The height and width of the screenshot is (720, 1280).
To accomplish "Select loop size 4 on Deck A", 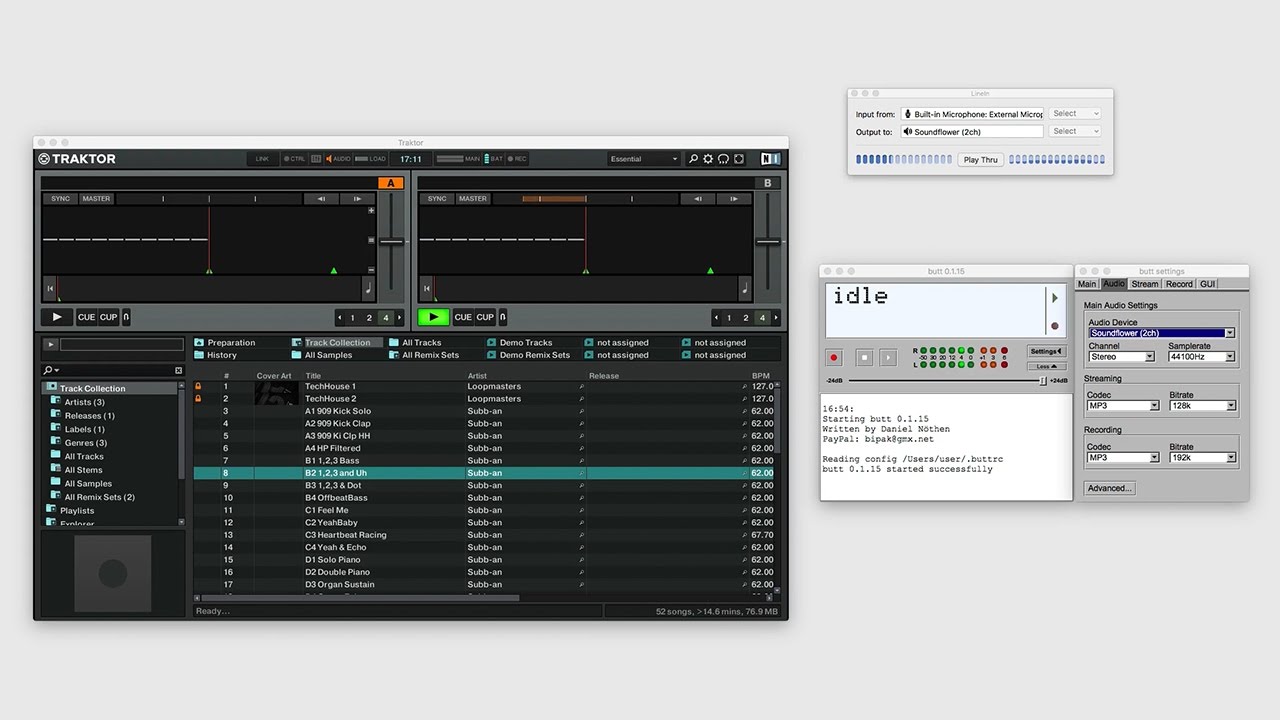I will tap(386, 318).
